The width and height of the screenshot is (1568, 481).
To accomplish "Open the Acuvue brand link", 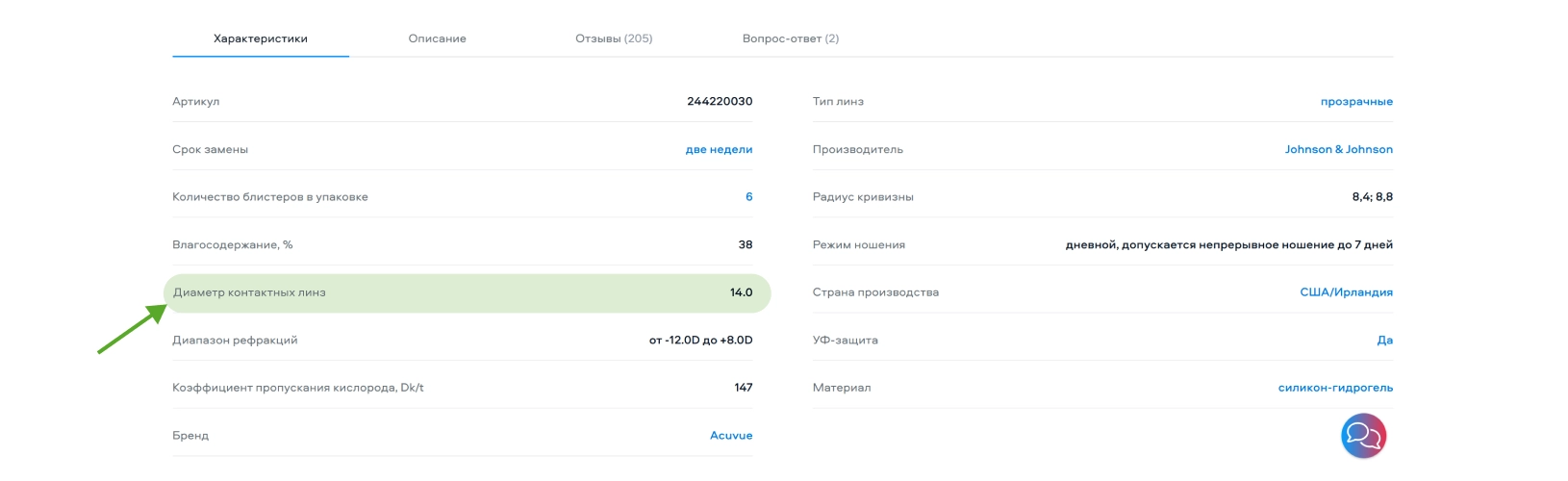I will pos(731,436).
